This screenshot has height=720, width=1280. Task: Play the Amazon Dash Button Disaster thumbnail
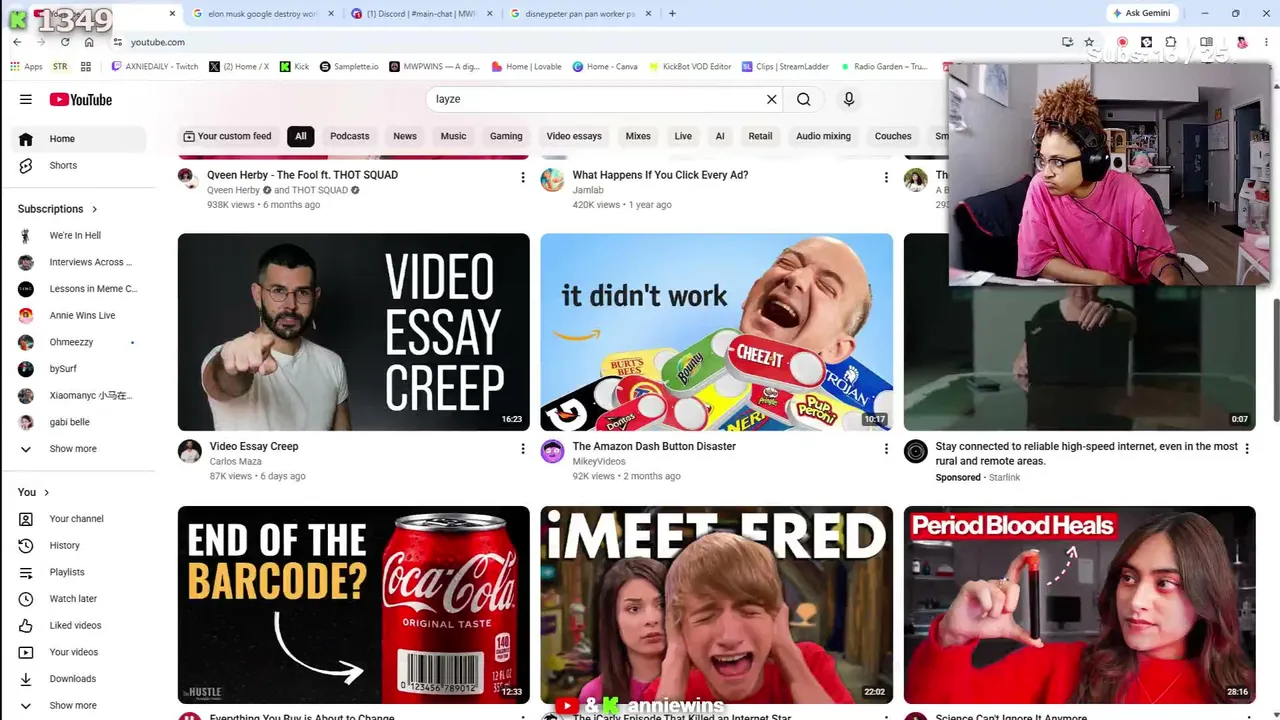point(716,332)
